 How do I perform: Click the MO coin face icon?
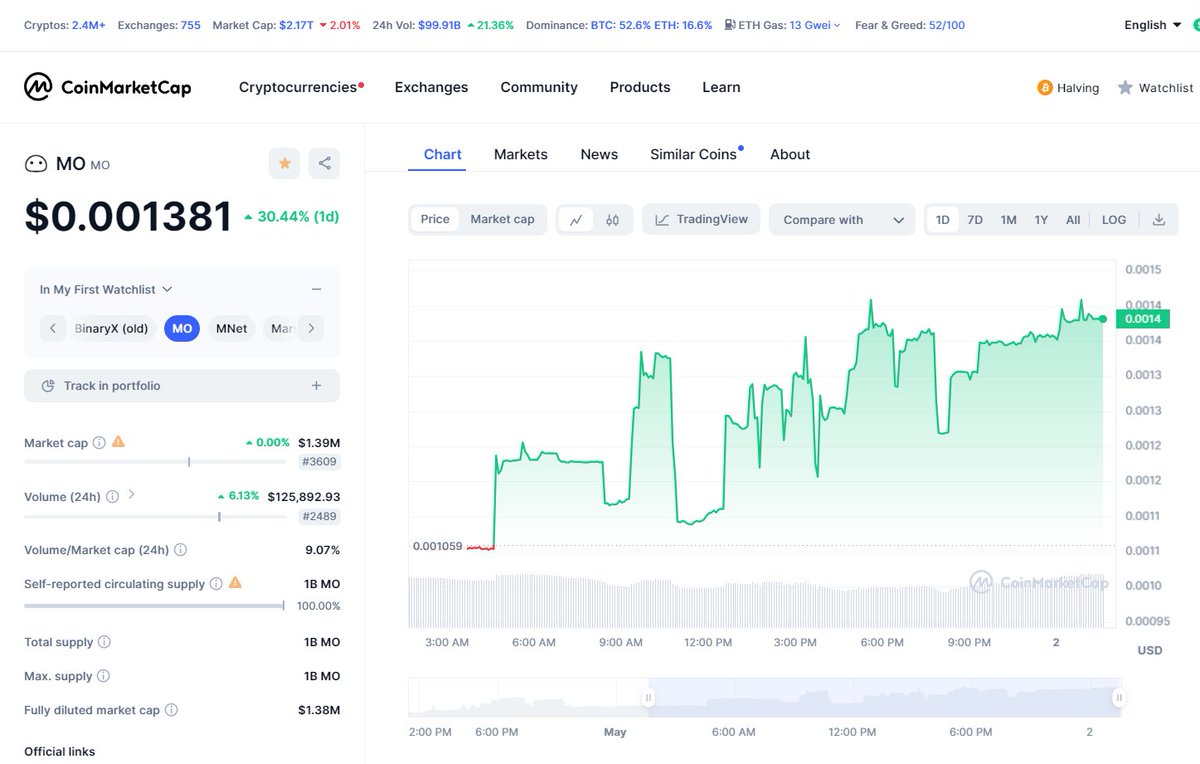pos(36,164)
